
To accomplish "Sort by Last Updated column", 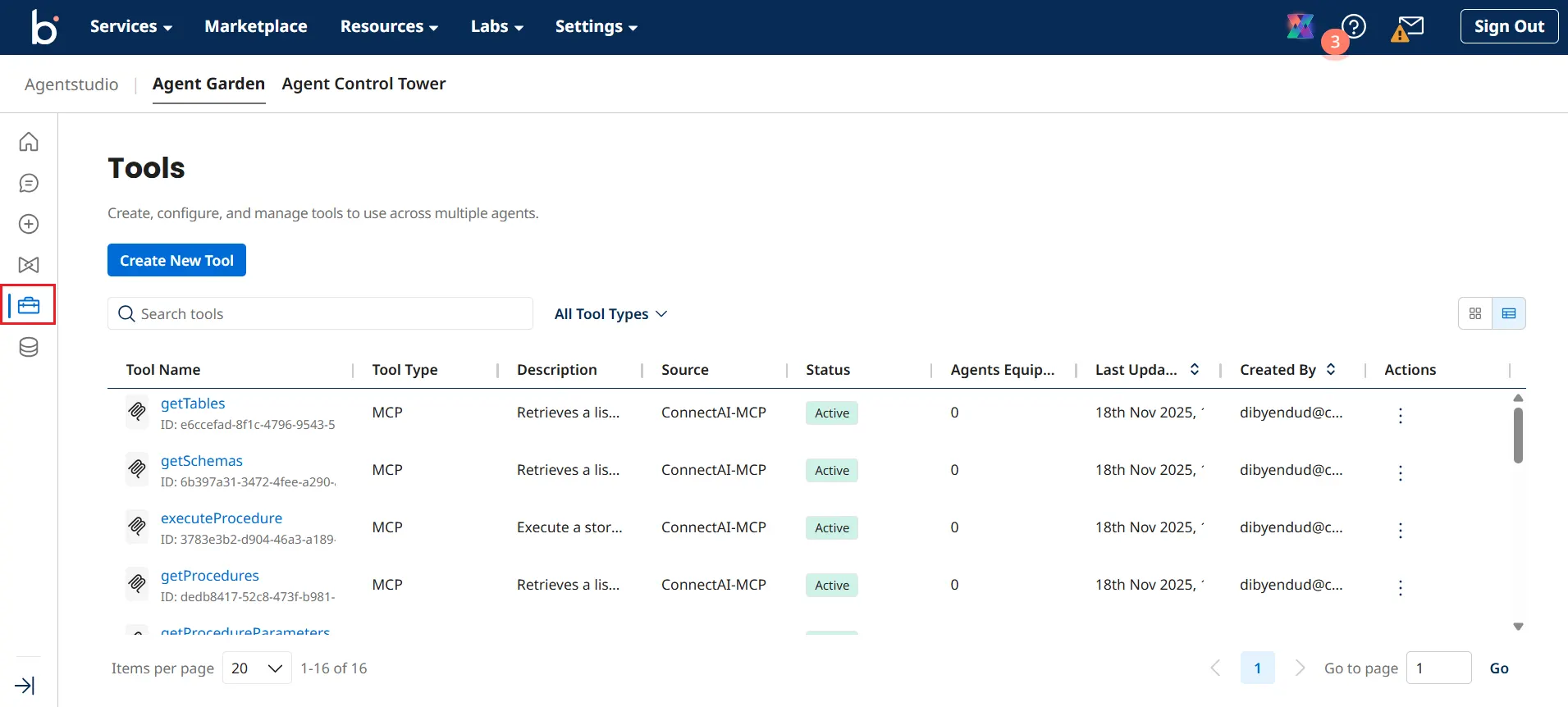I will (1195, 370).
